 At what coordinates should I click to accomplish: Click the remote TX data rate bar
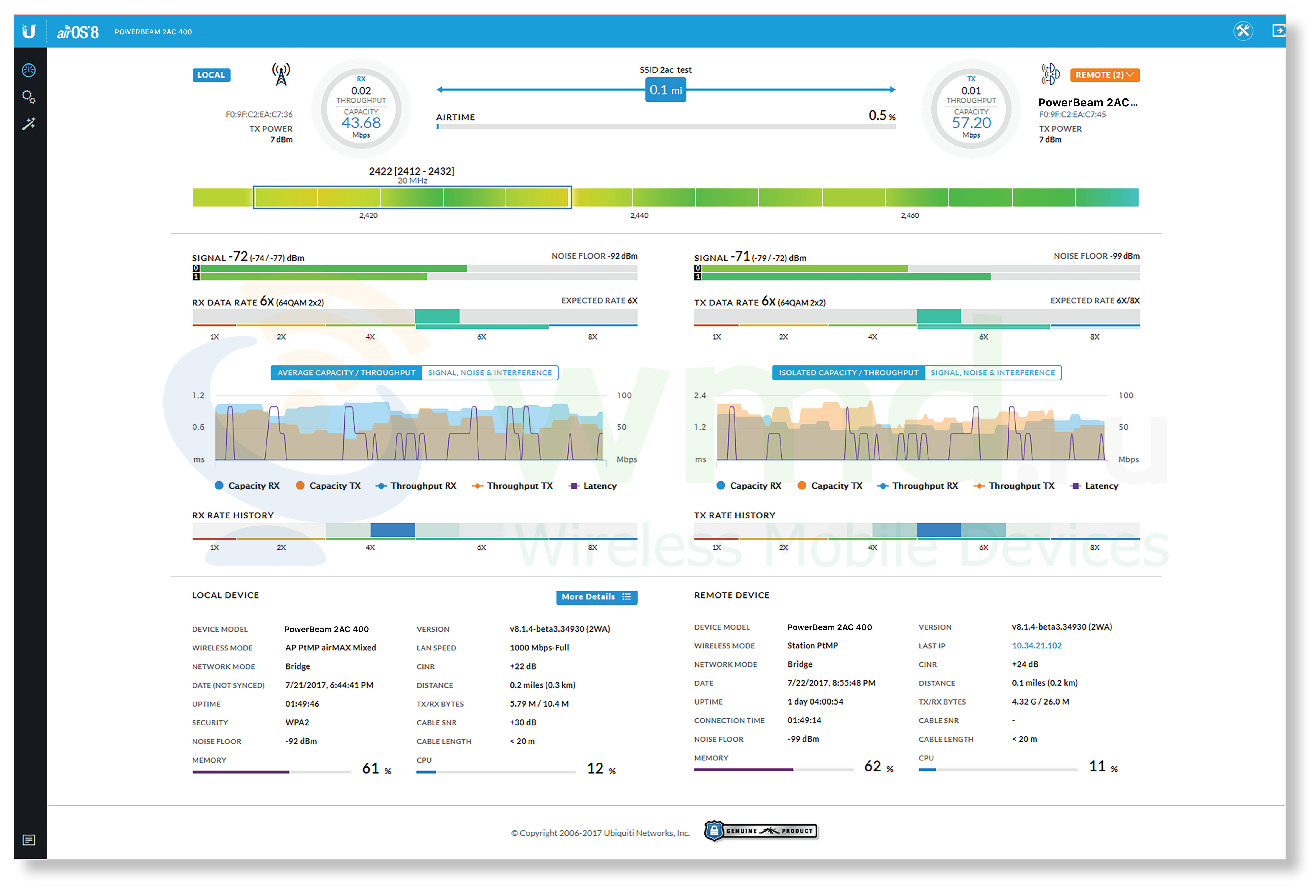click(x=917, y=318)
